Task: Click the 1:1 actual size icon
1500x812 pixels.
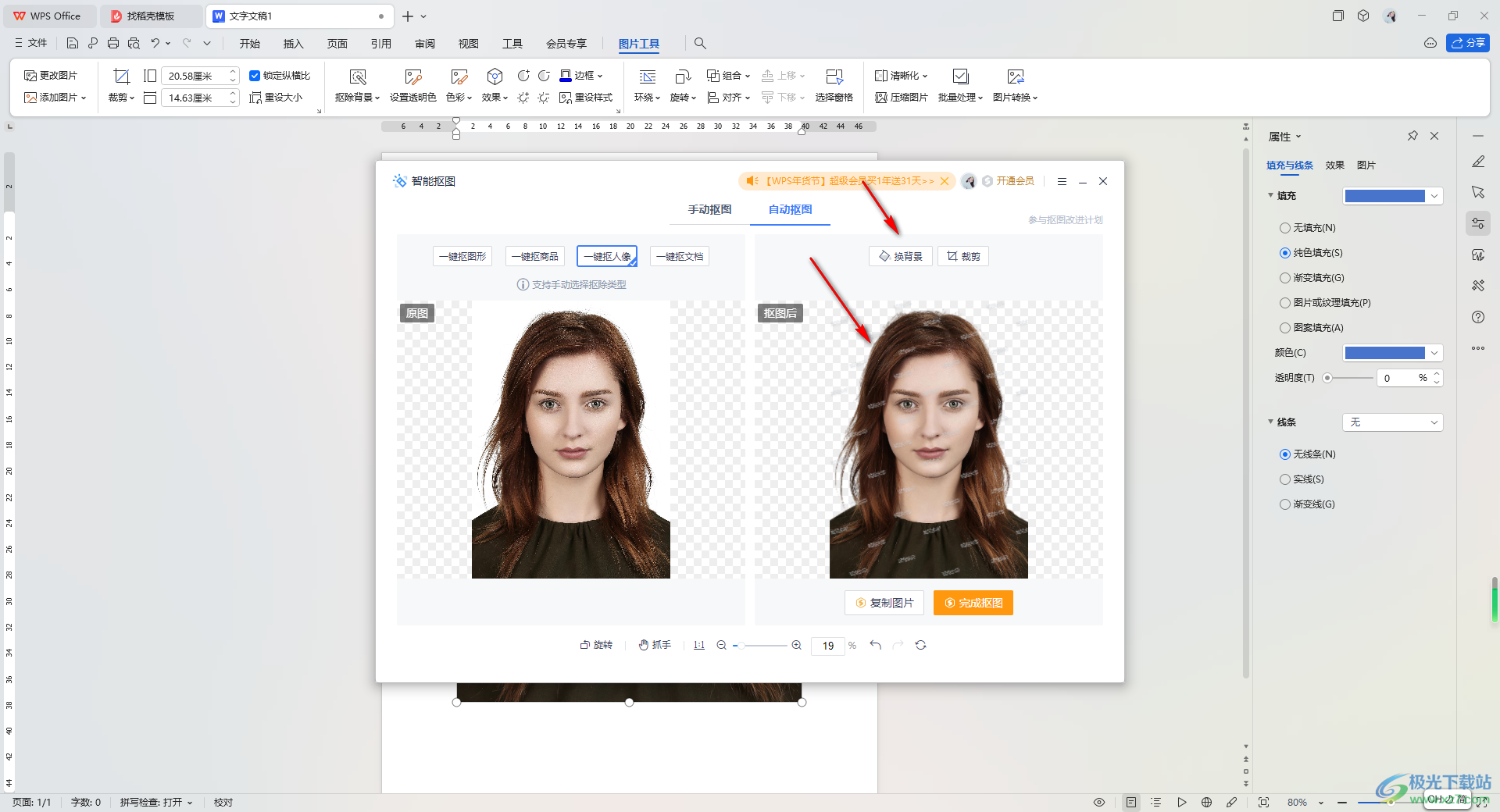Action: tap(699, 645)
